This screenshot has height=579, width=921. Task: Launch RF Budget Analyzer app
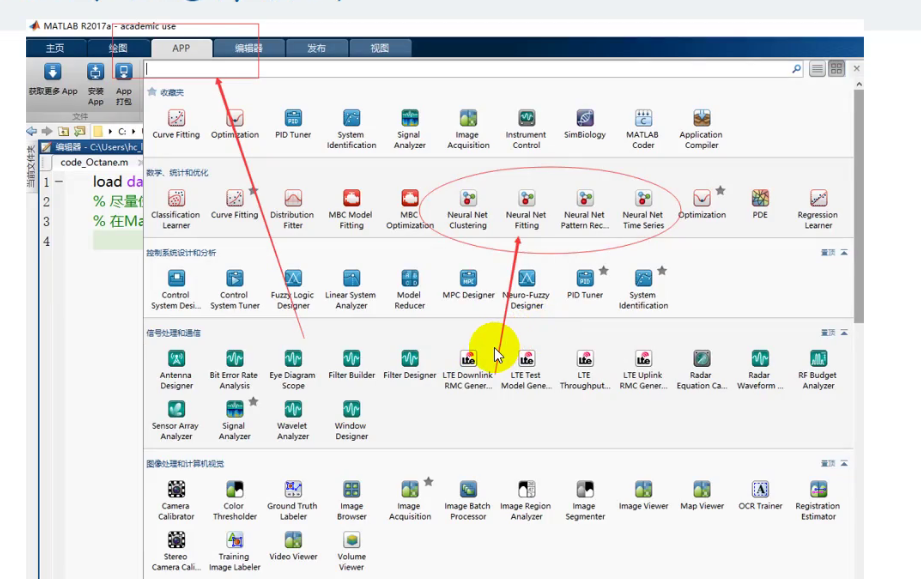click(x=818, y=370)
